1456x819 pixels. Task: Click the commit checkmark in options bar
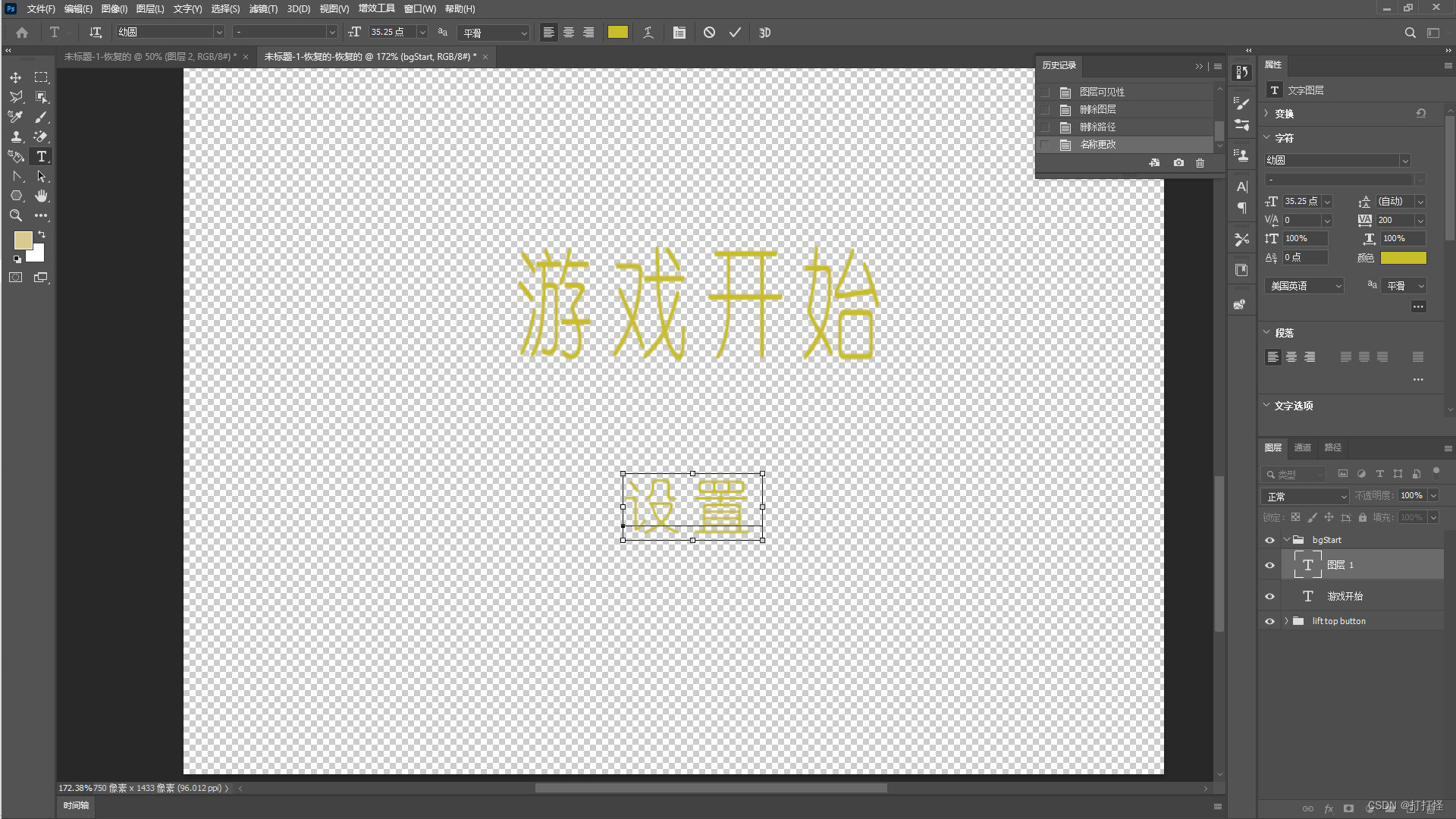coord(735,33)
